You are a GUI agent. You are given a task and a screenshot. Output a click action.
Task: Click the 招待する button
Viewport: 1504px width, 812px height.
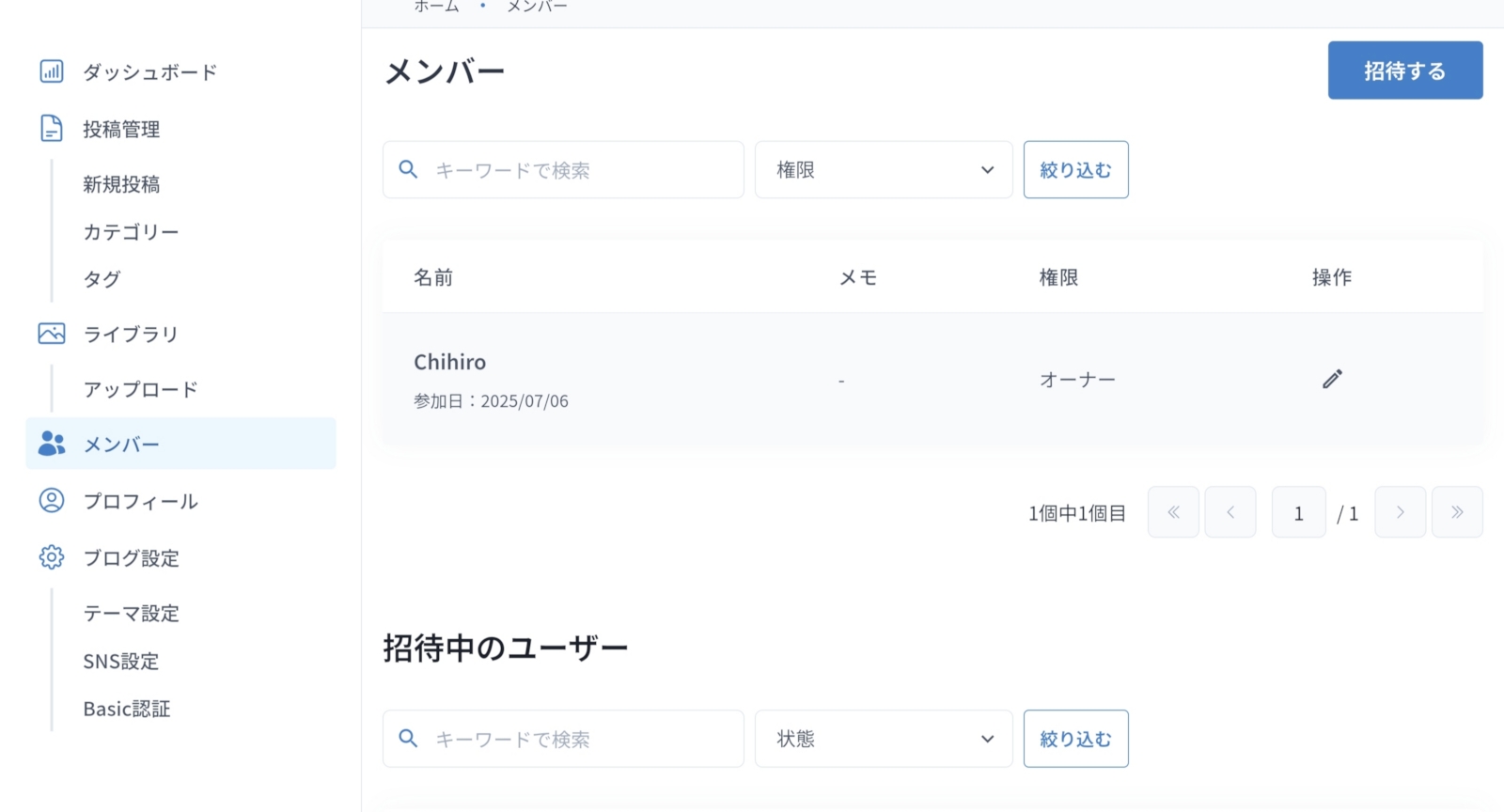(1405, 70)
